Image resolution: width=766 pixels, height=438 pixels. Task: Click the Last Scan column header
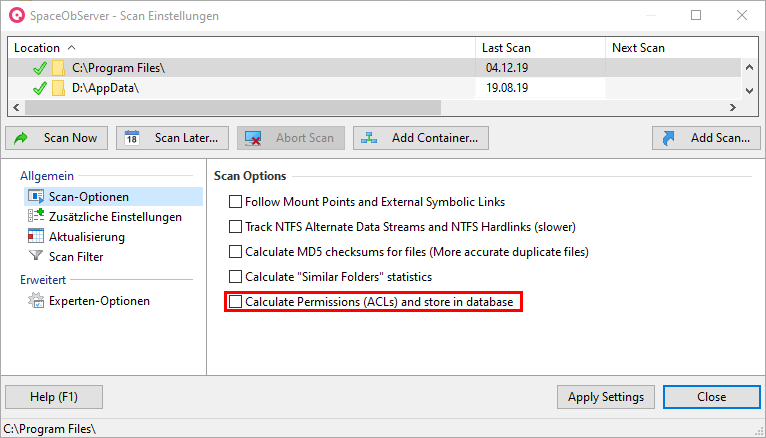[x=540, y=48]
